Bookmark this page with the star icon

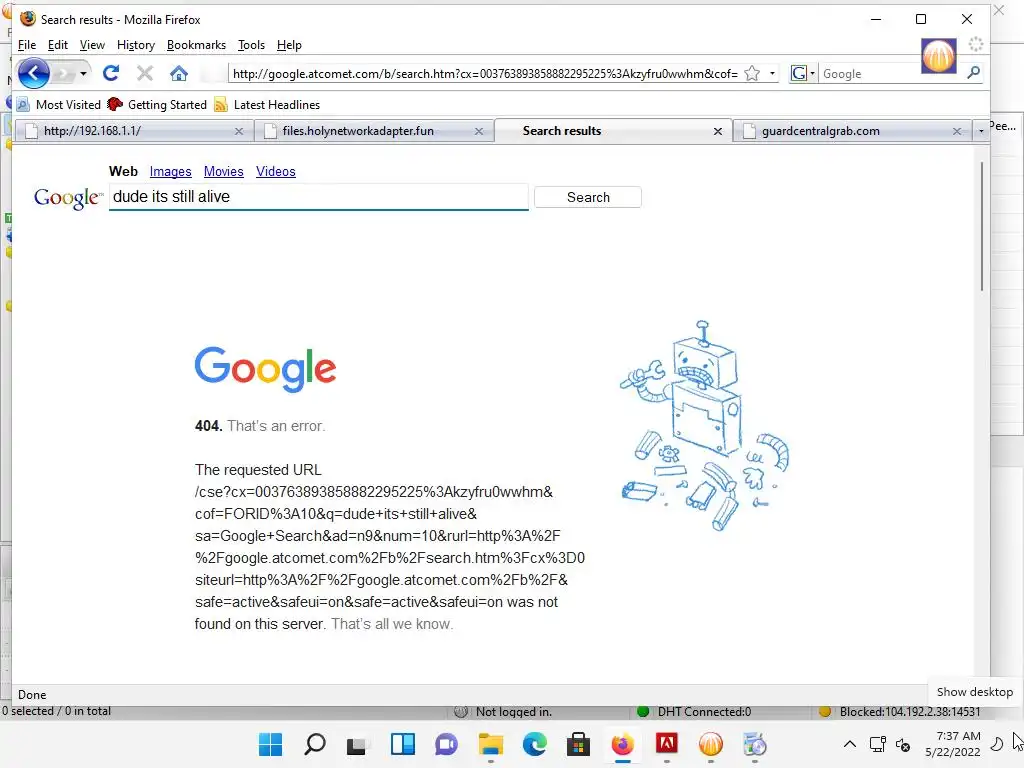pos(752,74)
